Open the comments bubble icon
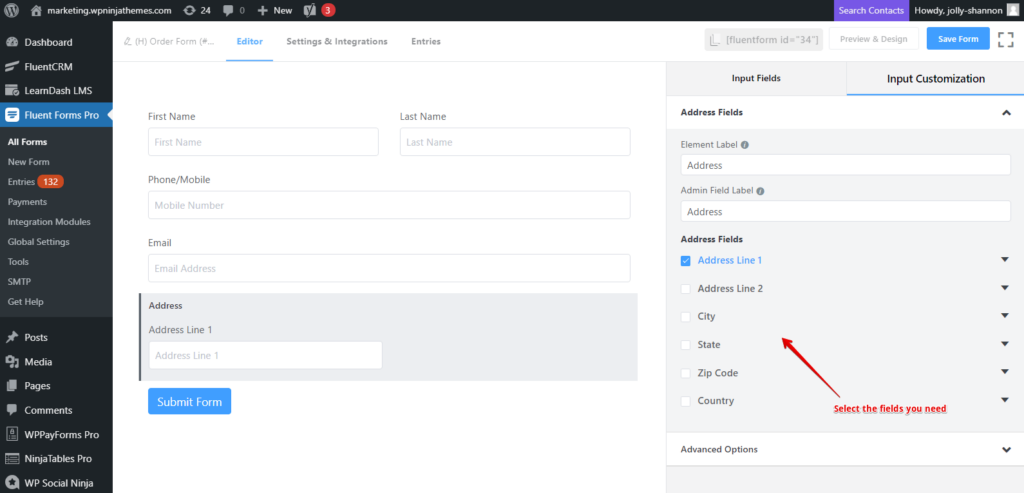 point(228,10)
